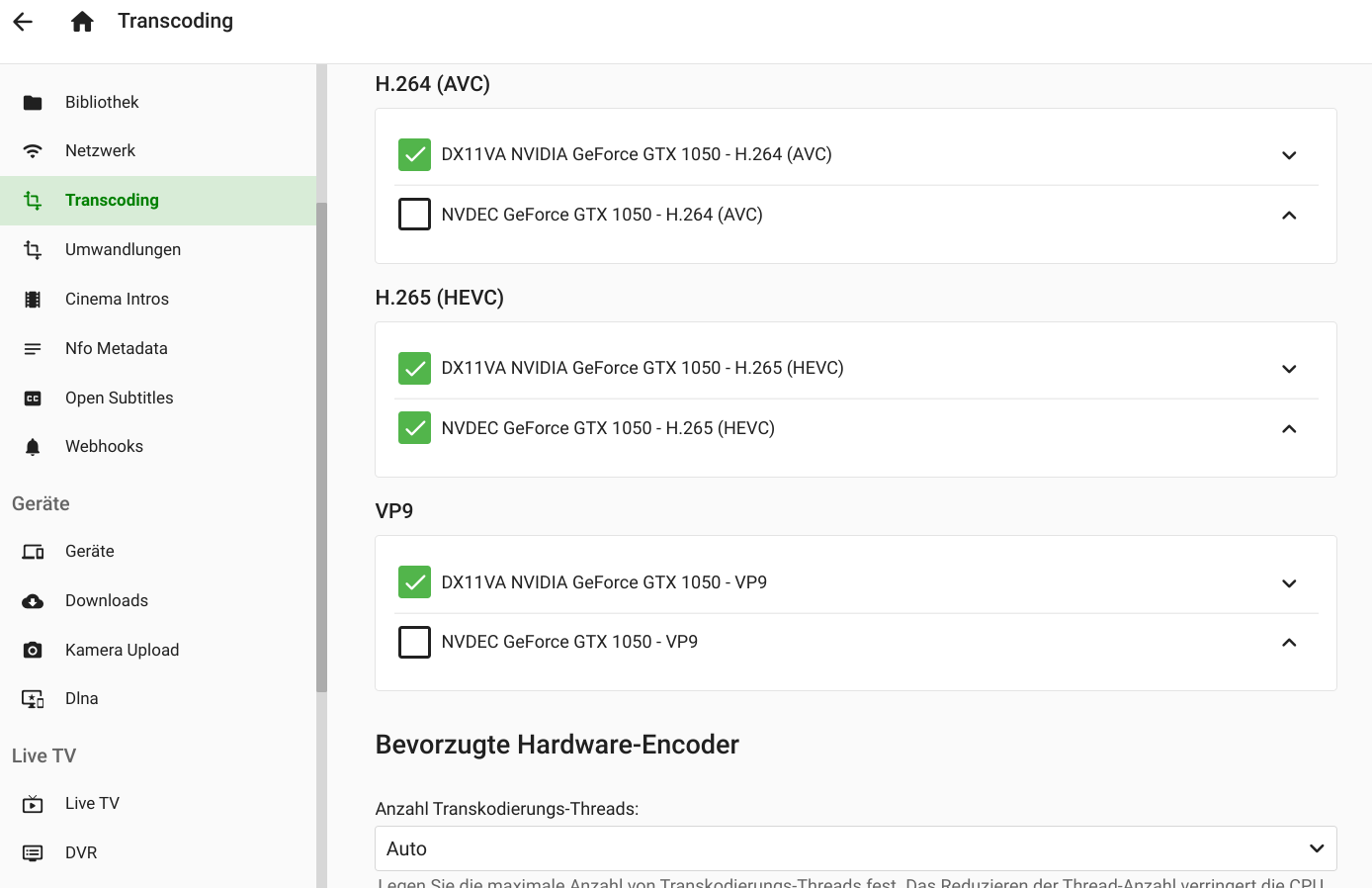Click the Netzwerk wifi icon
Image resolution: width=1372 pixels, height=888 pixels.
click(x=33, y=151)
